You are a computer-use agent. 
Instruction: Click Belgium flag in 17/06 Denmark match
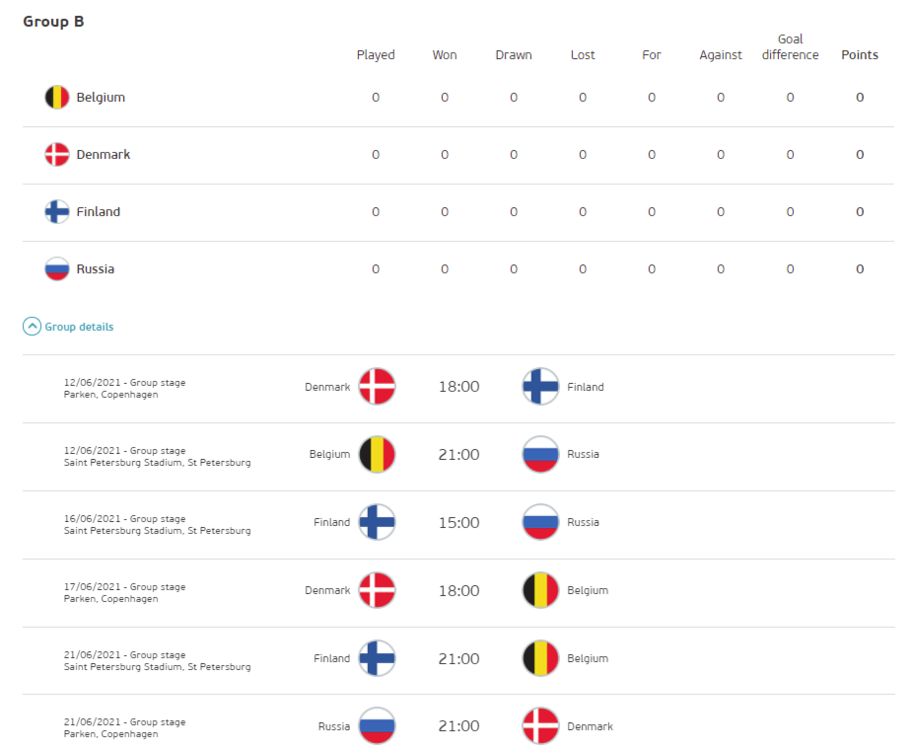(541, 590)
